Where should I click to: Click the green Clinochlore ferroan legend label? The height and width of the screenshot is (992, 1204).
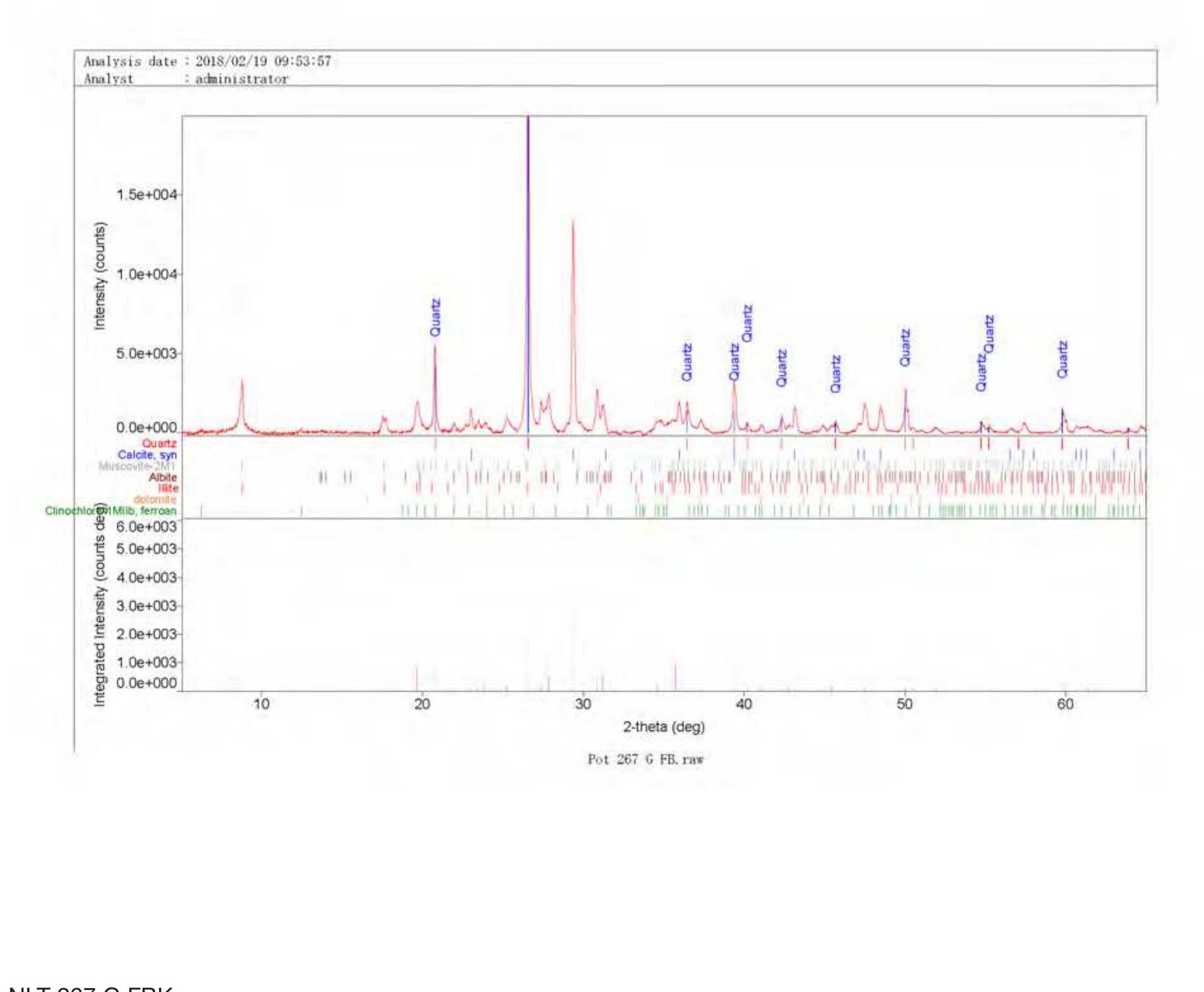pyautogui.click(x=111, y=511)
